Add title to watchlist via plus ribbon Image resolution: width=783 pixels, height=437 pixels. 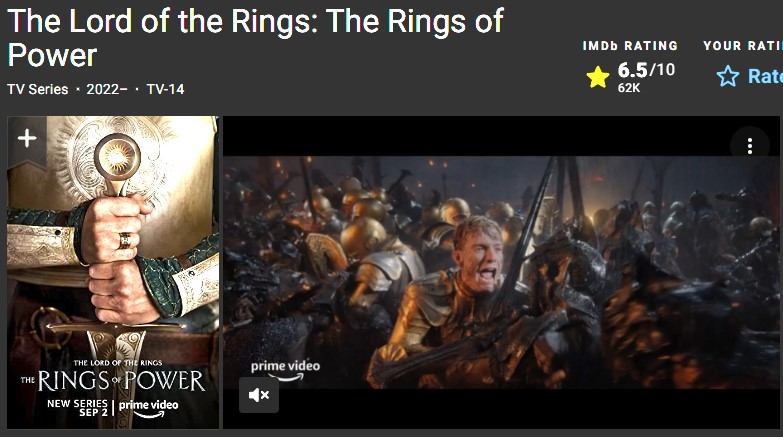27,140
